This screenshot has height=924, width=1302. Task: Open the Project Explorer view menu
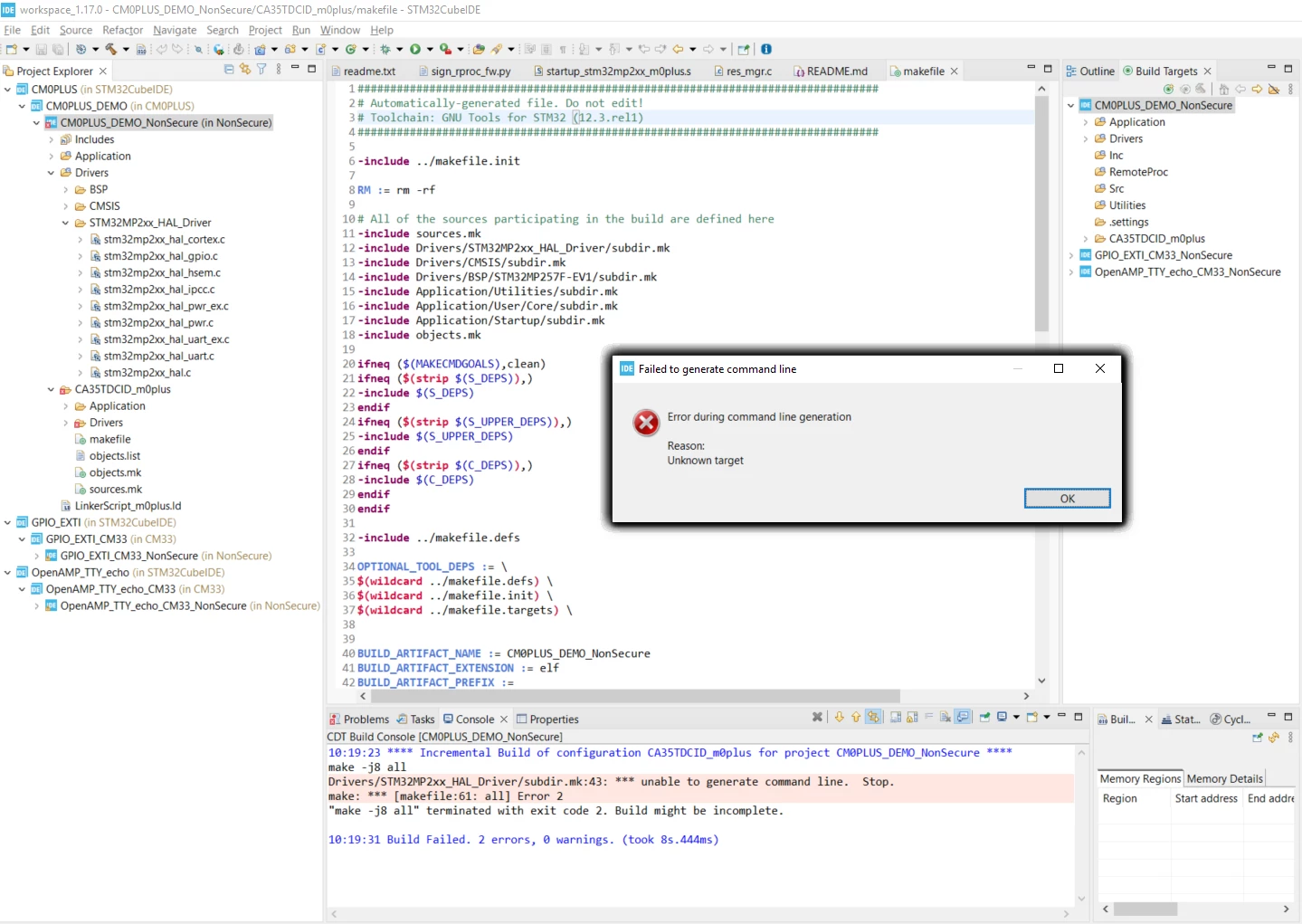(279, 70)
